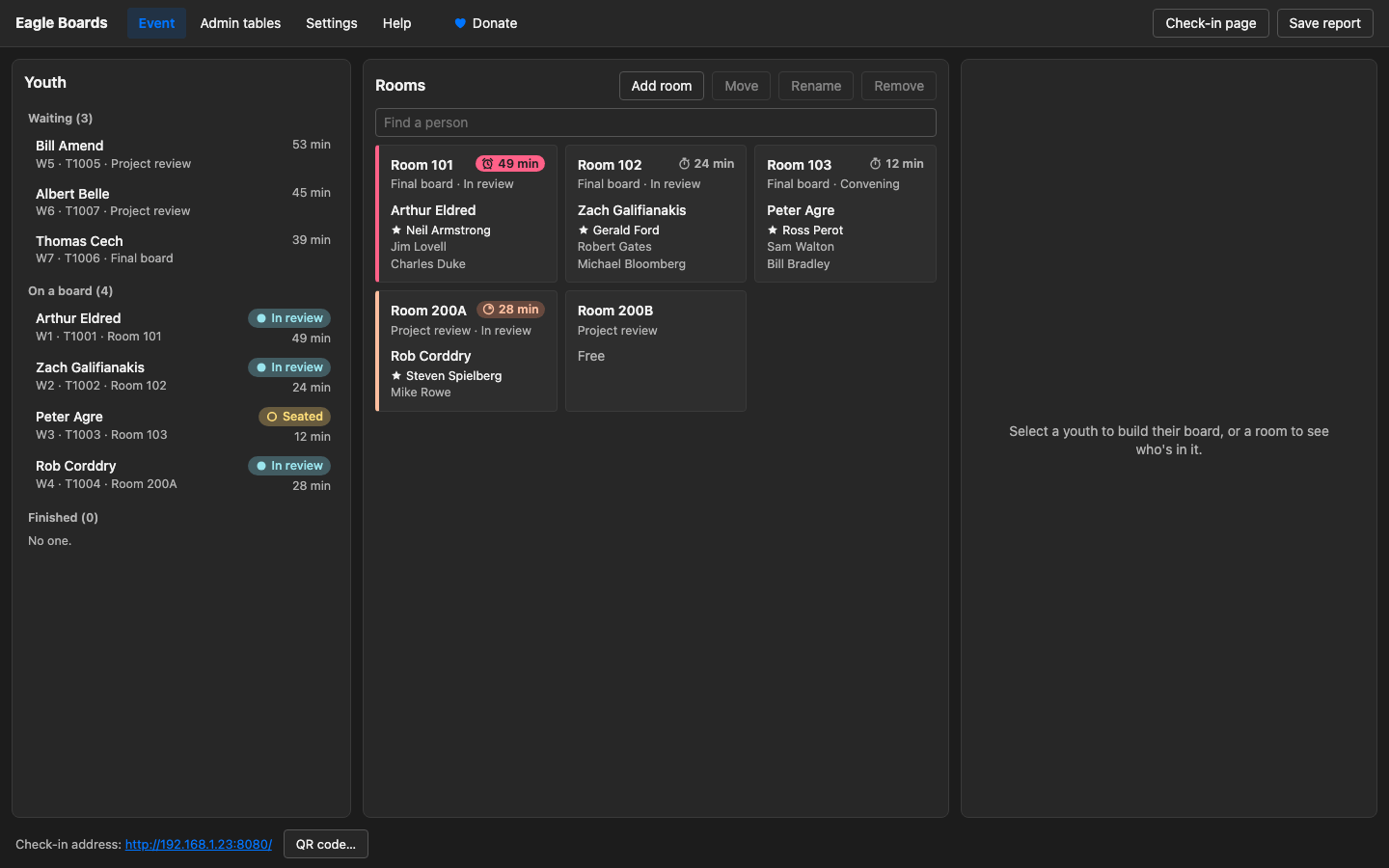This screenshot has width=1389, height=868.
Task: Click the Add room button
Action: tap(662, 86)
